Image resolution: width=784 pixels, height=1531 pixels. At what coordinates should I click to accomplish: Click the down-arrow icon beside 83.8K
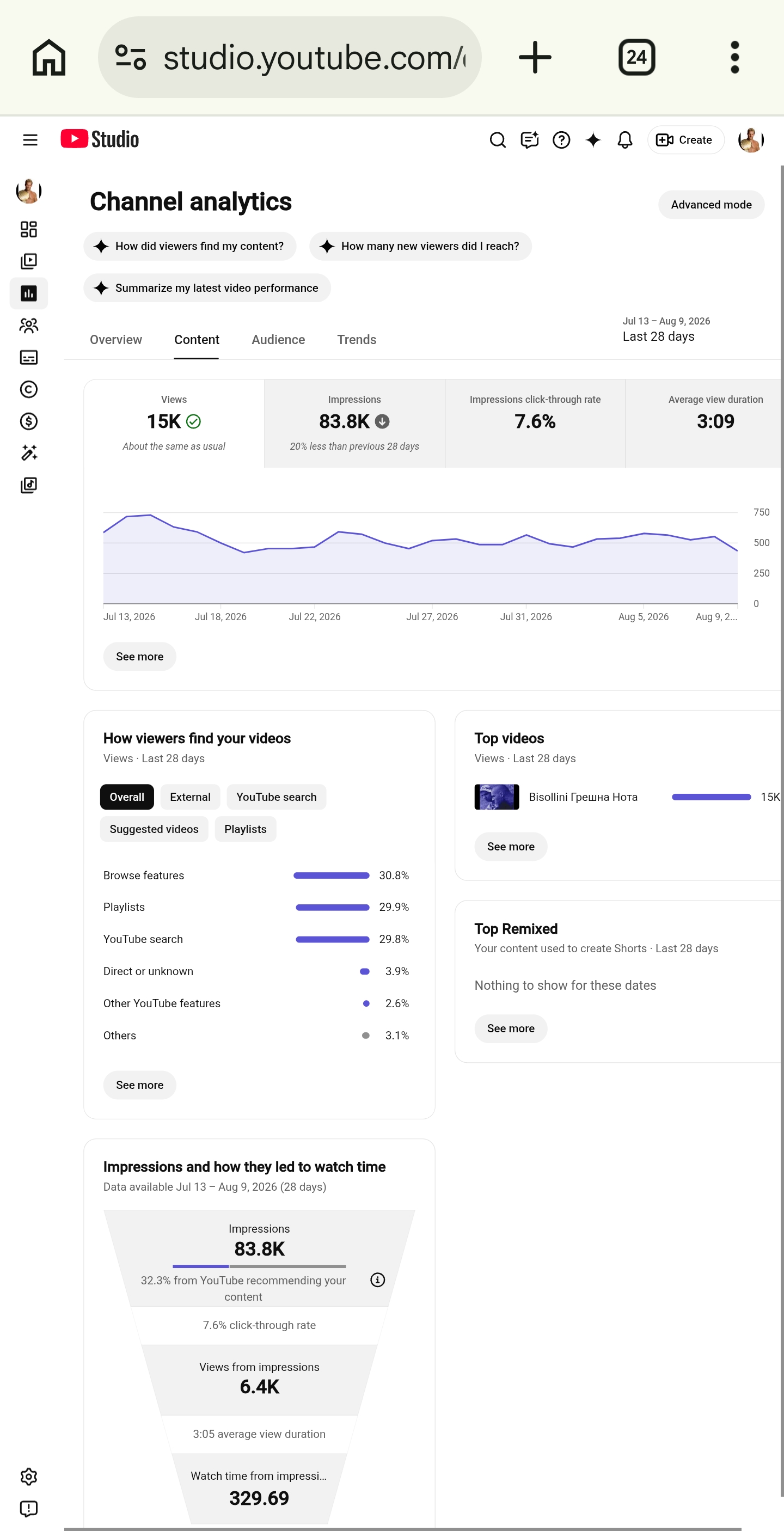(x=382, y=421)
